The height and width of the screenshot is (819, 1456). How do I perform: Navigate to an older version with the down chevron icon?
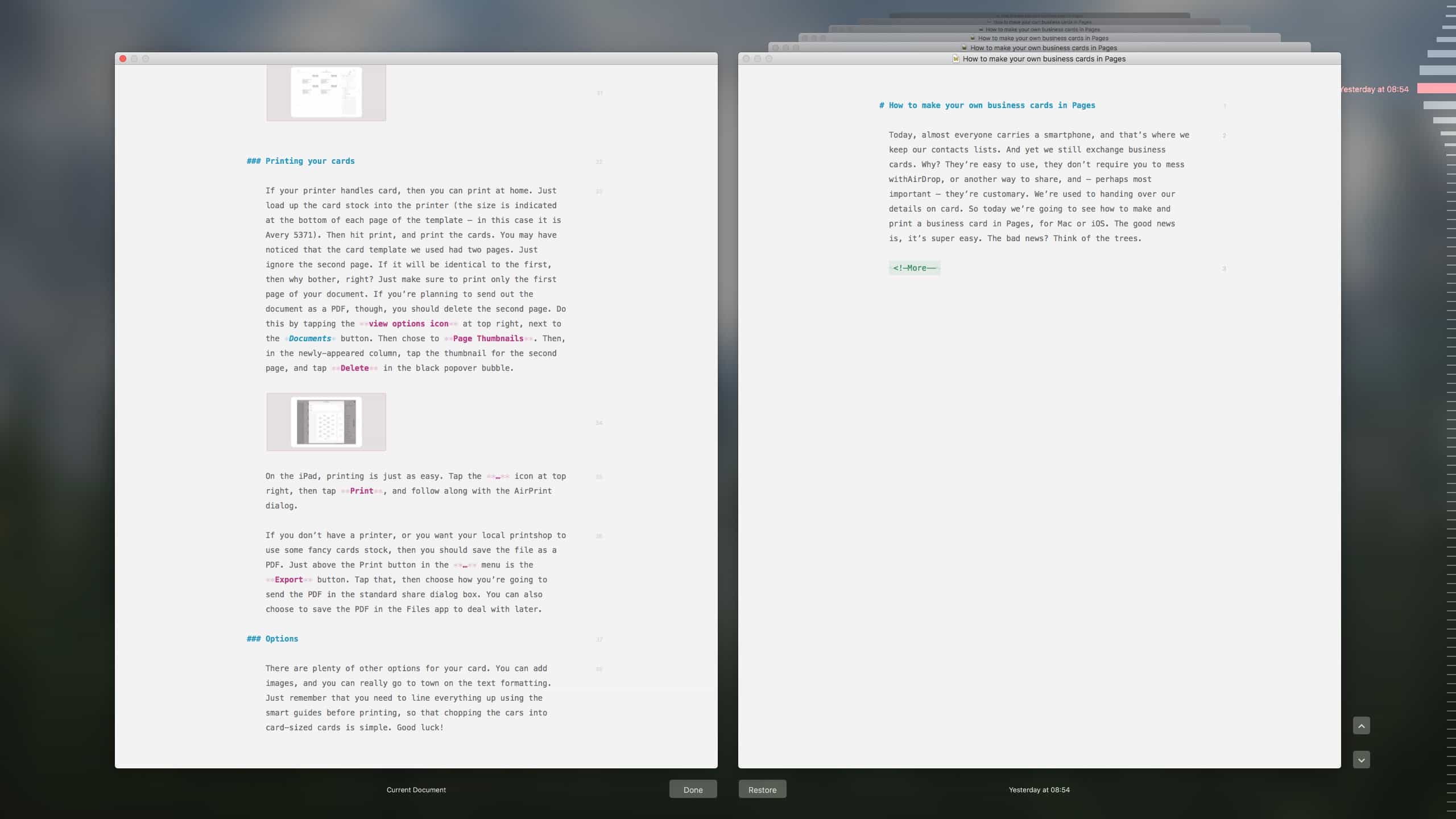[x=1361, y=759]
